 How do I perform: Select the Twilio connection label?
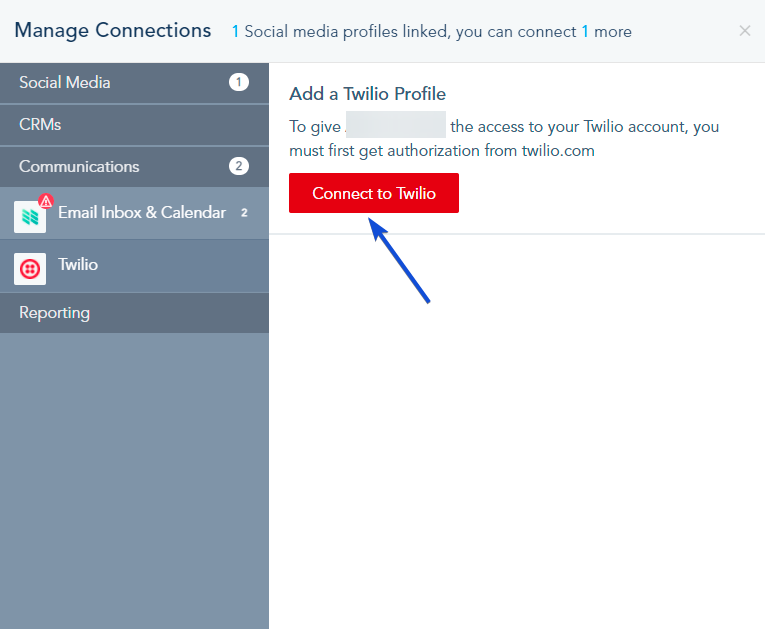[78, 264]
